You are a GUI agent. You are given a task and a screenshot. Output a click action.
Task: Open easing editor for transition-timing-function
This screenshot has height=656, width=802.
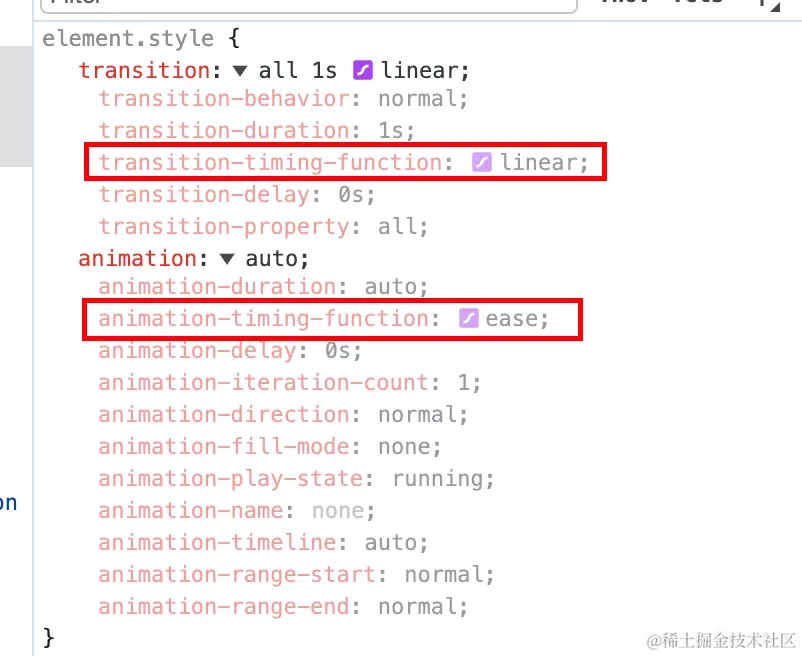click(482, 162)
